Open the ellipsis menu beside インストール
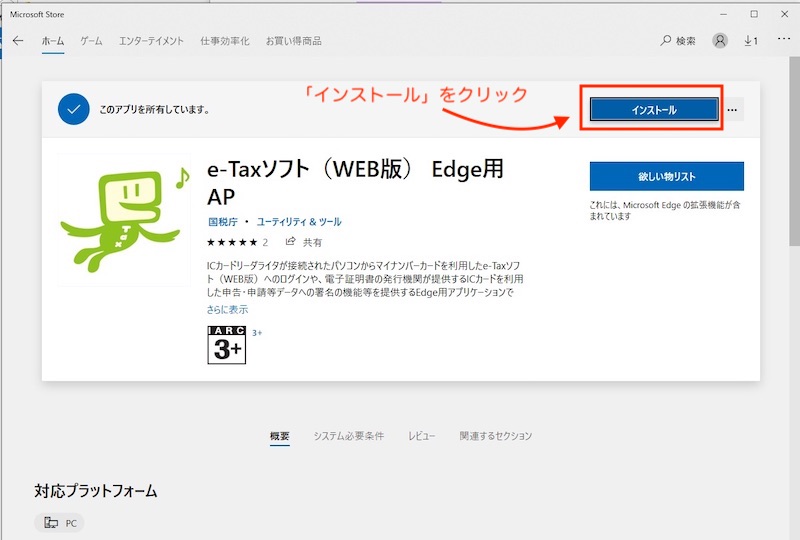The width and height of the screenshot is (800, 540). pos(732,110)
